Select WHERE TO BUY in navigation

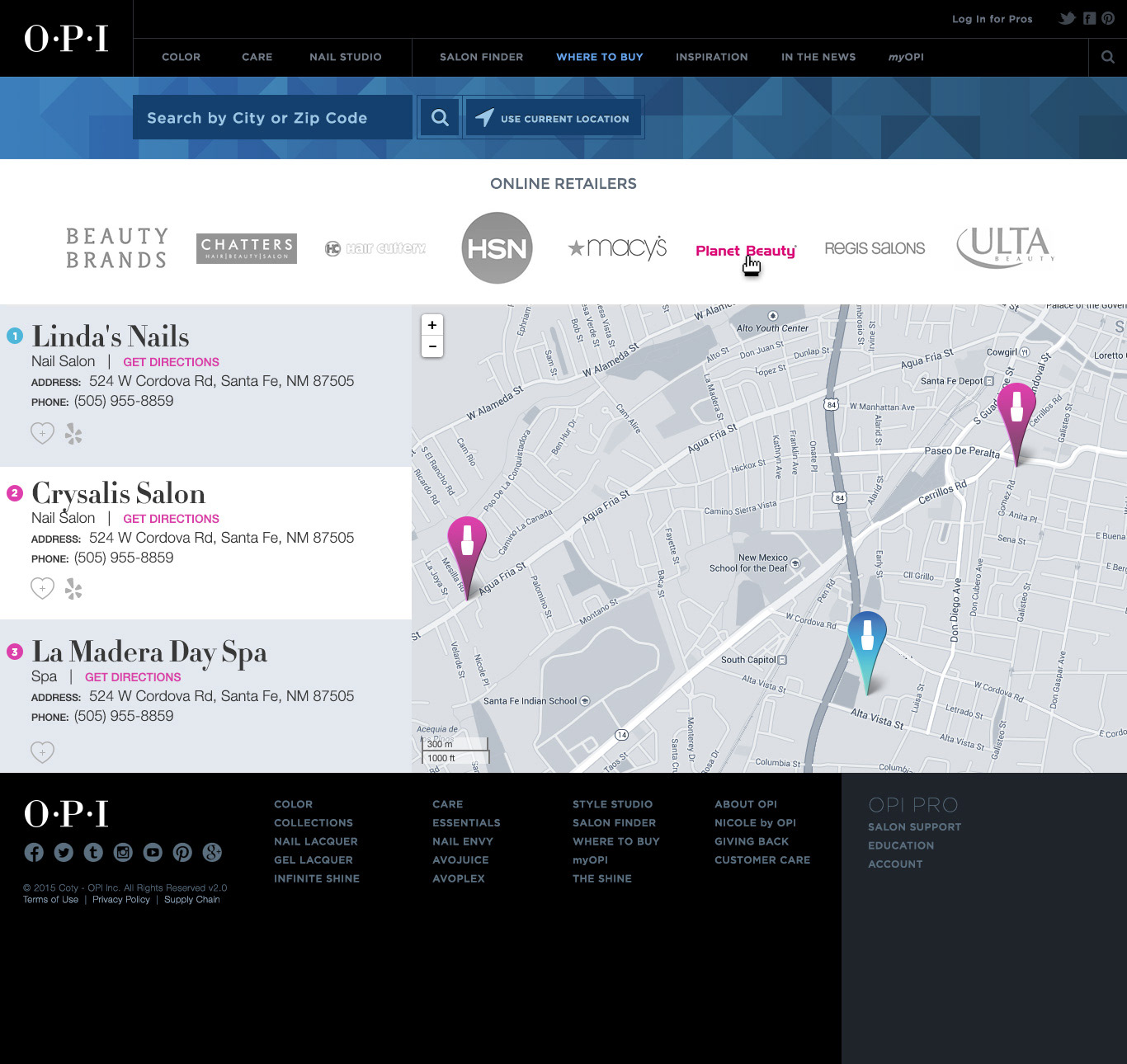click(x=600, y=57)
